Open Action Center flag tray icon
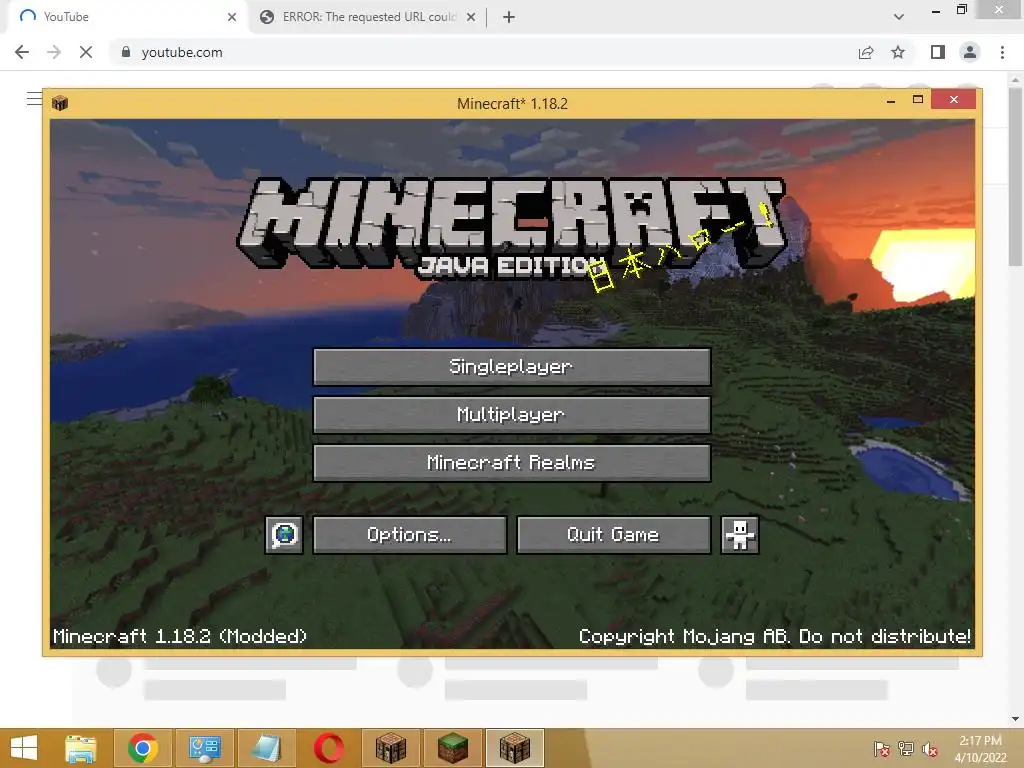Viewport: 1024px width, 768px height. click(x=882, y=749)
